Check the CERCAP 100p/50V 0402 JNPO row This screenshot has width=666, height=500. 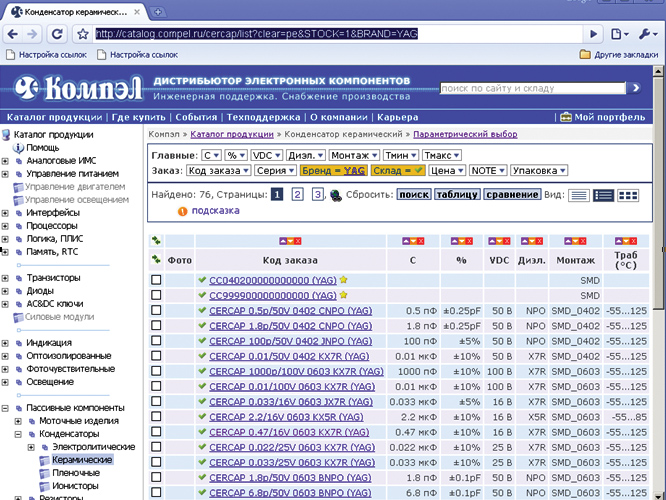(156, 341)
